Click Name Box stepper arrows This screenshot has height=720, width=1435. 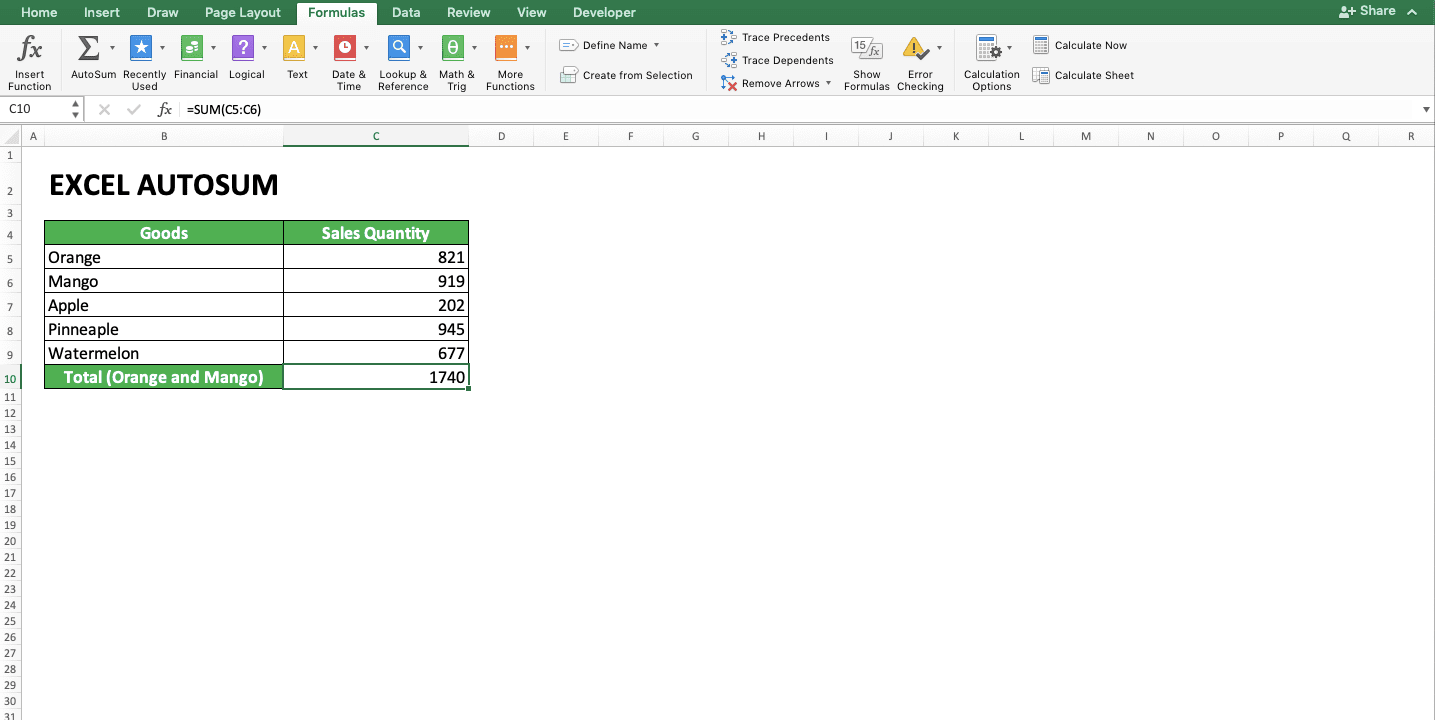[x=76, y=109]
